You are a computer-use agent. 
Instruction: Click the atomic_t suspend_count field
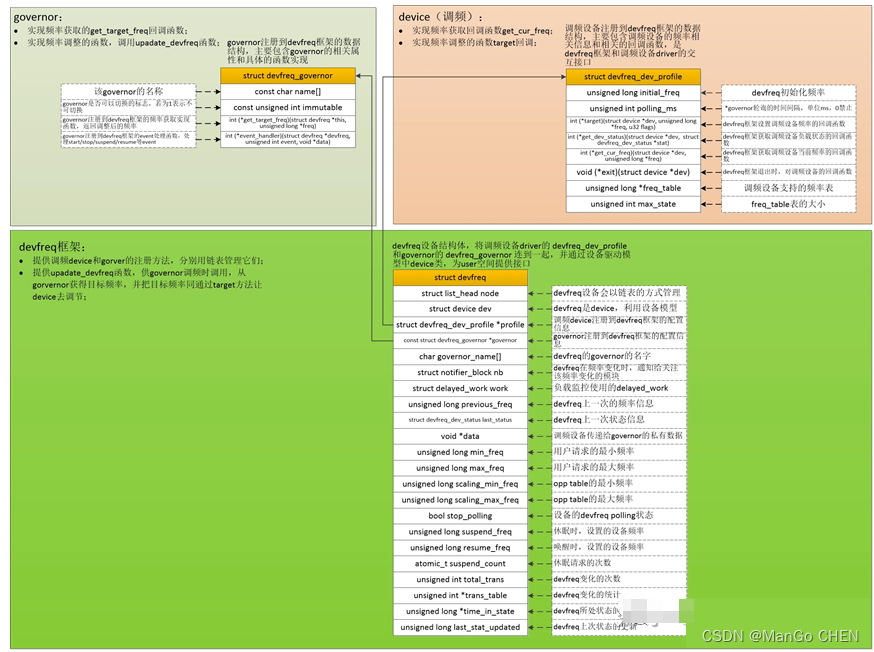(x=460, y=563)
